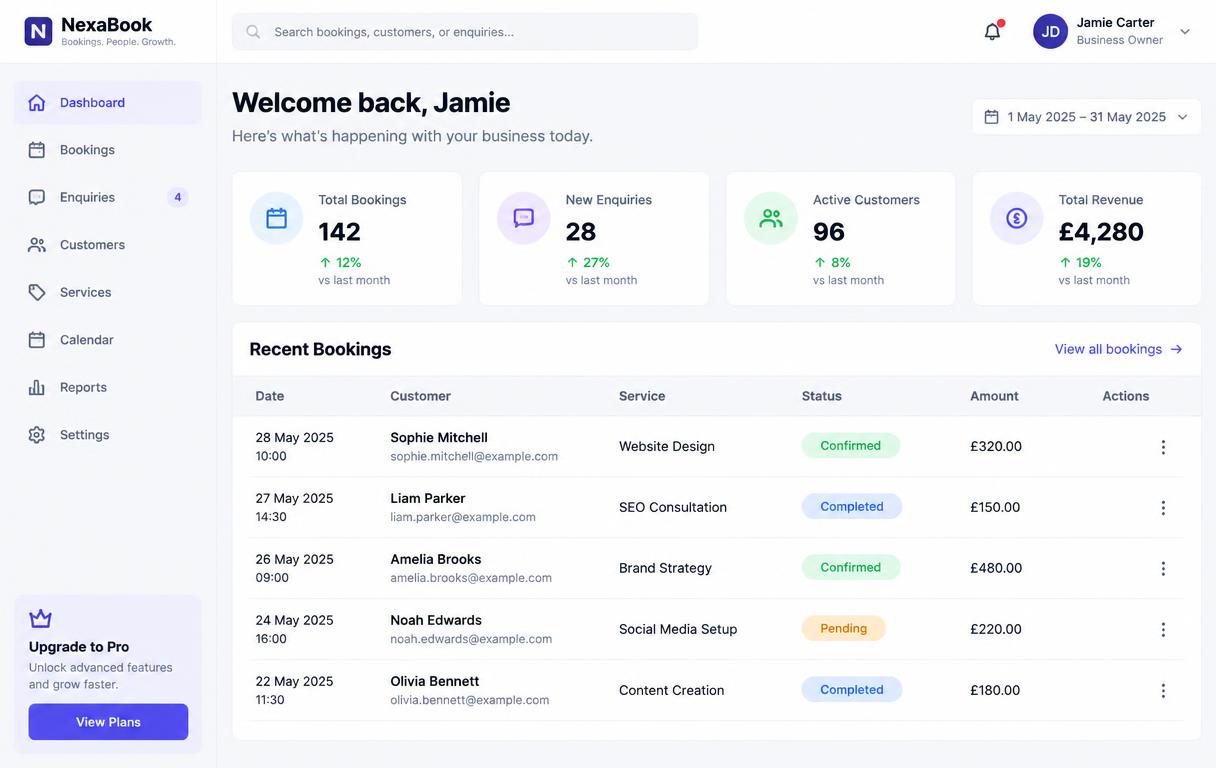Open actions menu for Sophie Mitchell booking

1163,447
